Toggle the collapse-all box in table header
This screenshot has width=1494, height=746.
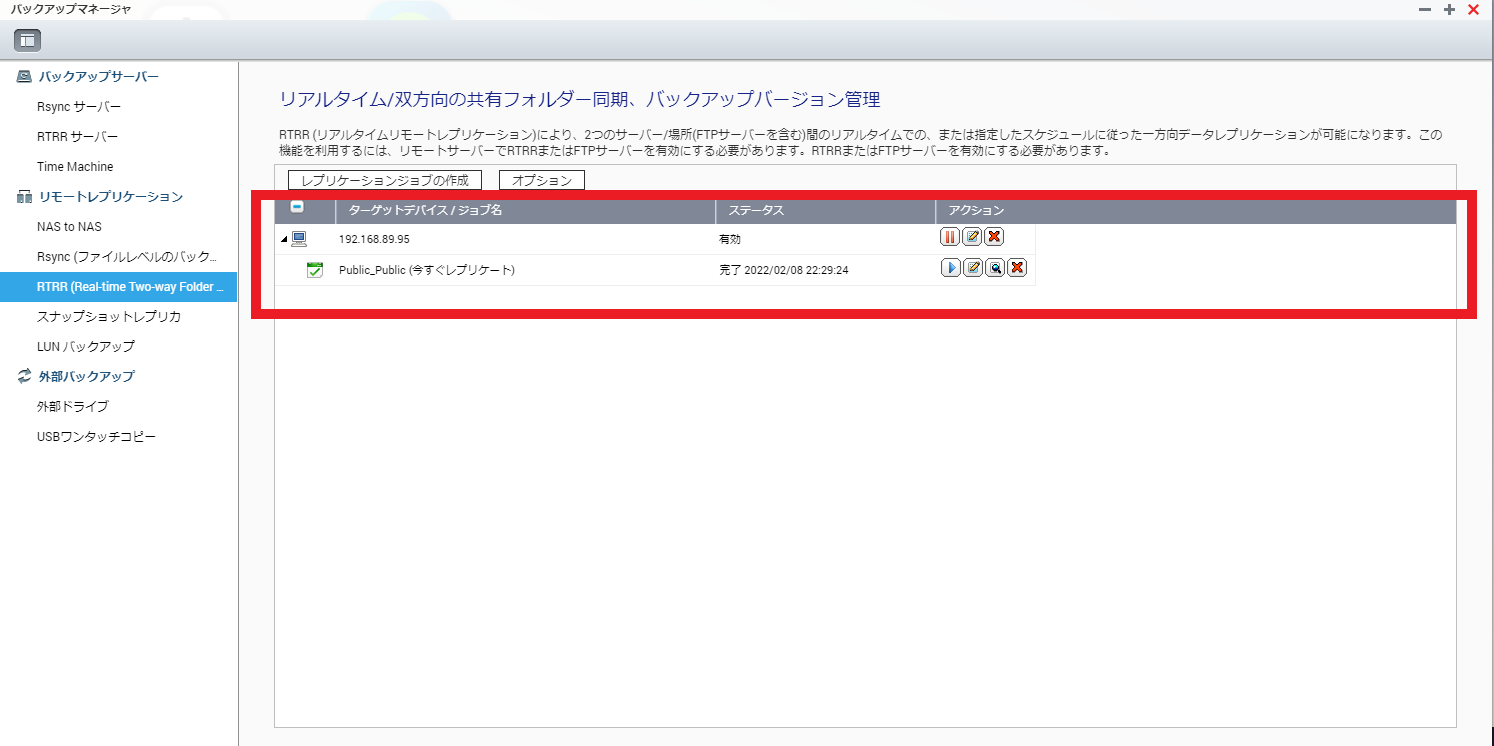pyautogui.click(x=297, y=208)
